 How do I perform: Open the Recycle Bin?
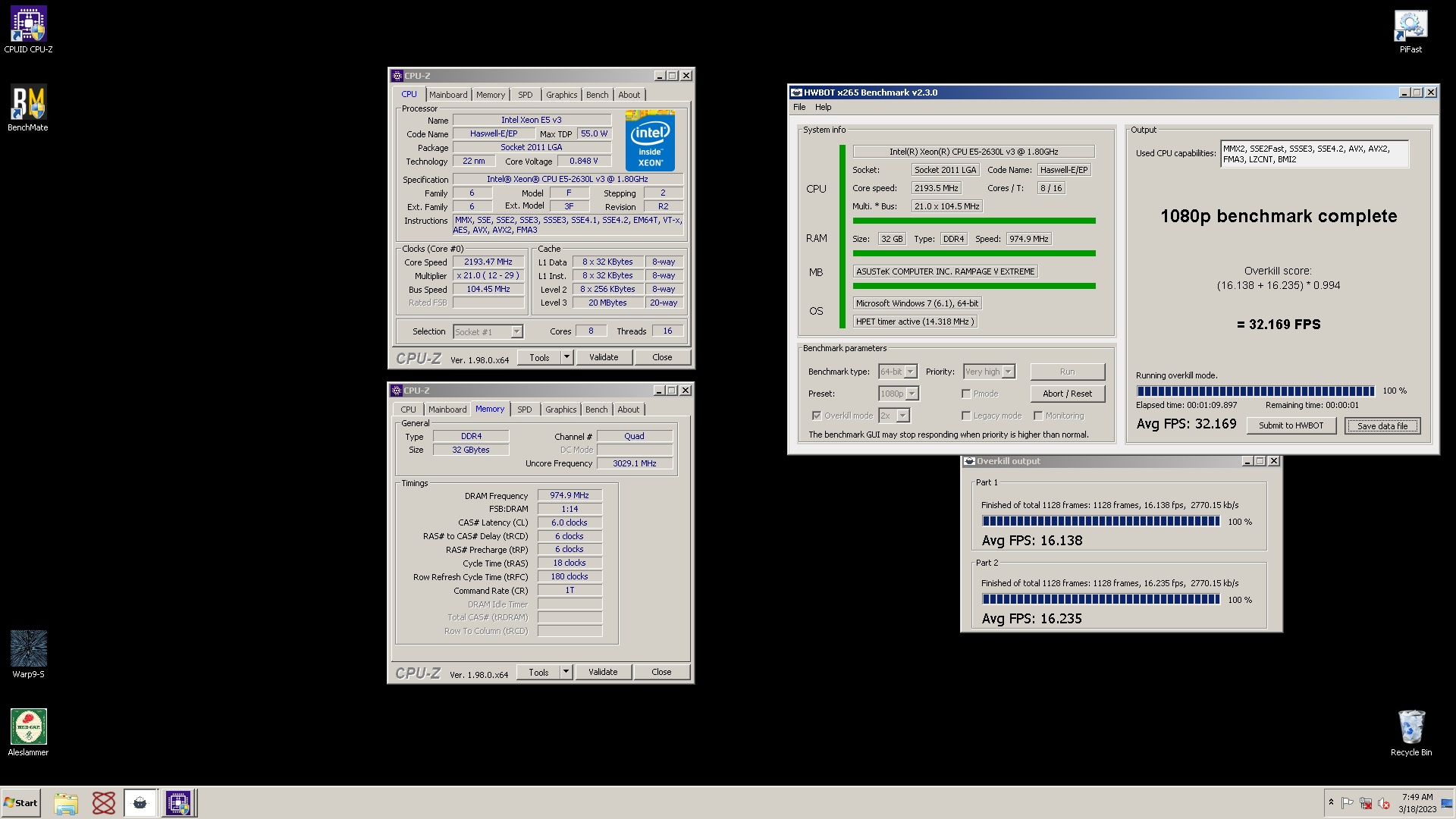pyautogui.click(x=1411, y=733)
